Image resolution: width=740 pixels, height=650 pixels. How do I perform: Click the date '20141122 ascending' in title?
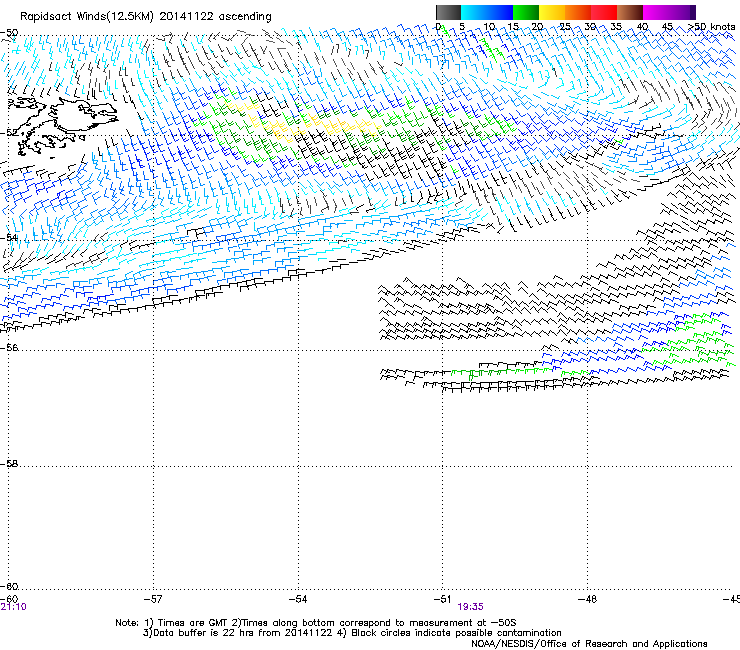tap(215, 17)
